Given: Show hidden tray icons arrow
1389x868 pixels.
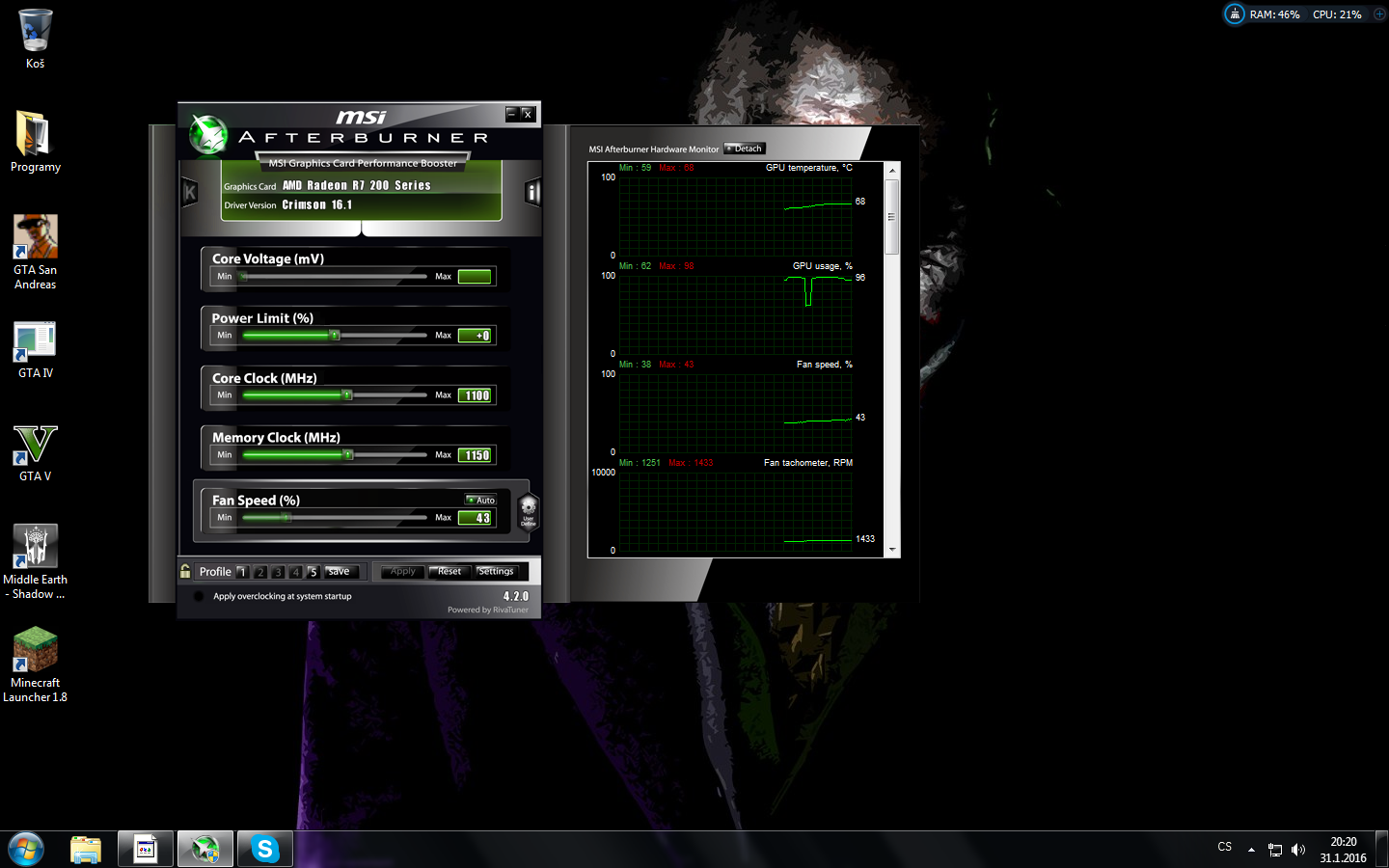Looking at the screenshot, I should (1251, 850).
